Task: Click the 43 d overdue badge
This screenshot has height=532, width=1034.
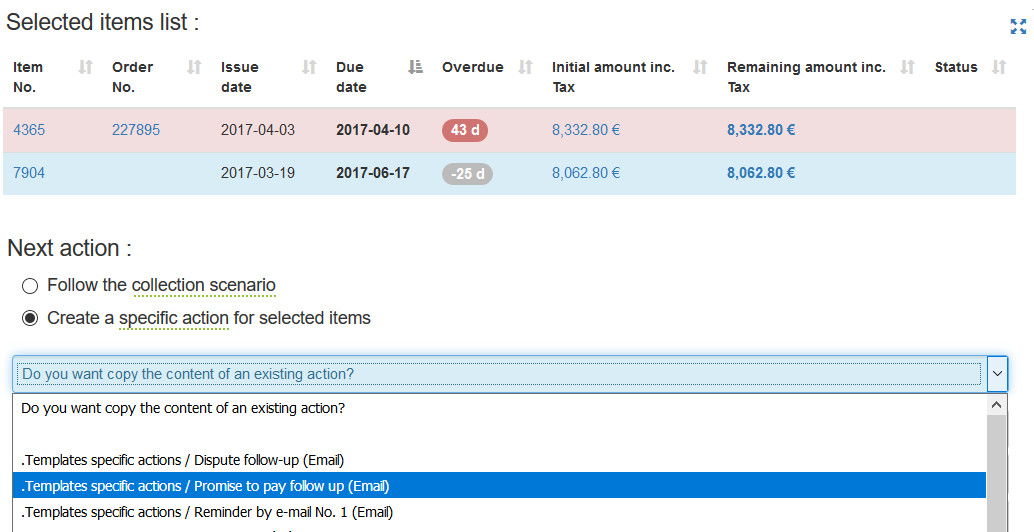Action: tap(465, 130)
